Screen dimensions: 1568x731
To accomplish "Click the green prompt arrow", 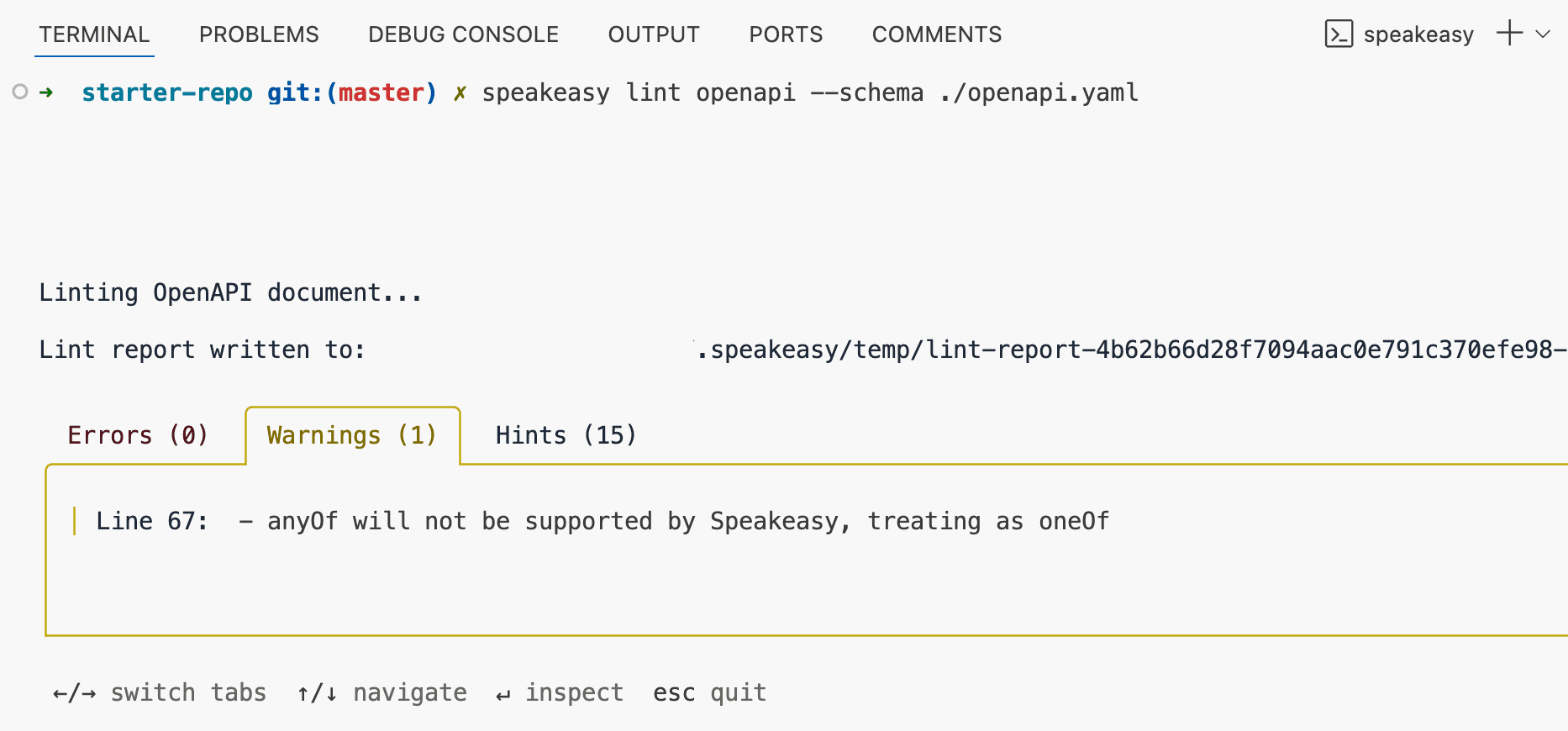I will [x=47, y=92].
